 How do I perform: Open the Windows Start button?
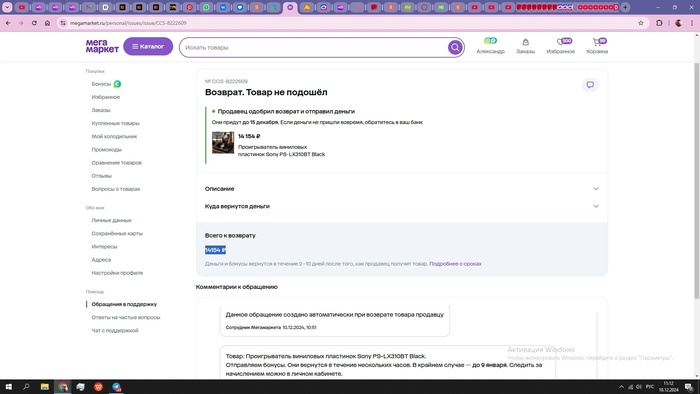[8, 387]
